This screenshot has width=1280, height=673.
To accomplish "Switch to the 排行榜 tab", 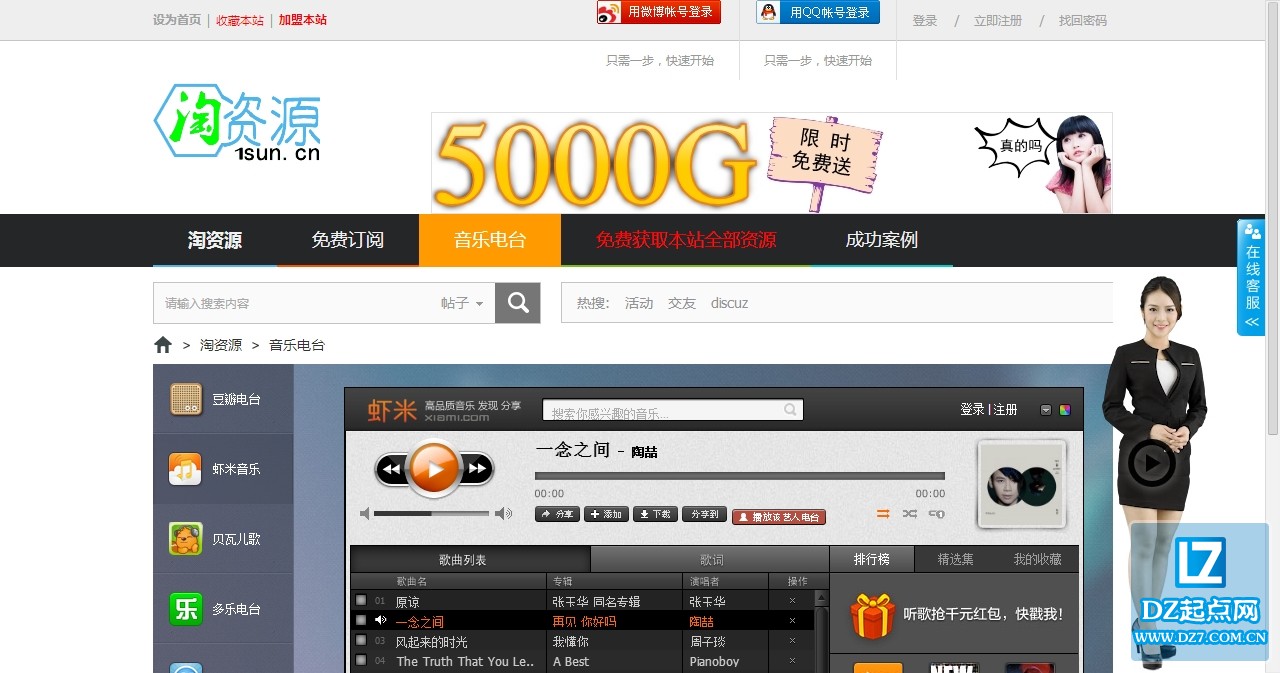I will point(871,559).
